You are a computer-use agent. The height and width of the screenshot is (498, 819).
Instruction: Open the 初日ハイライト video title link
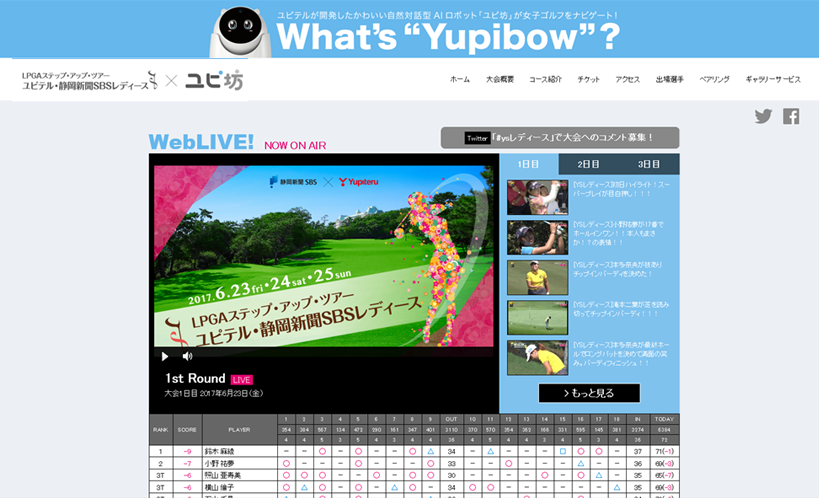point(621,189)
